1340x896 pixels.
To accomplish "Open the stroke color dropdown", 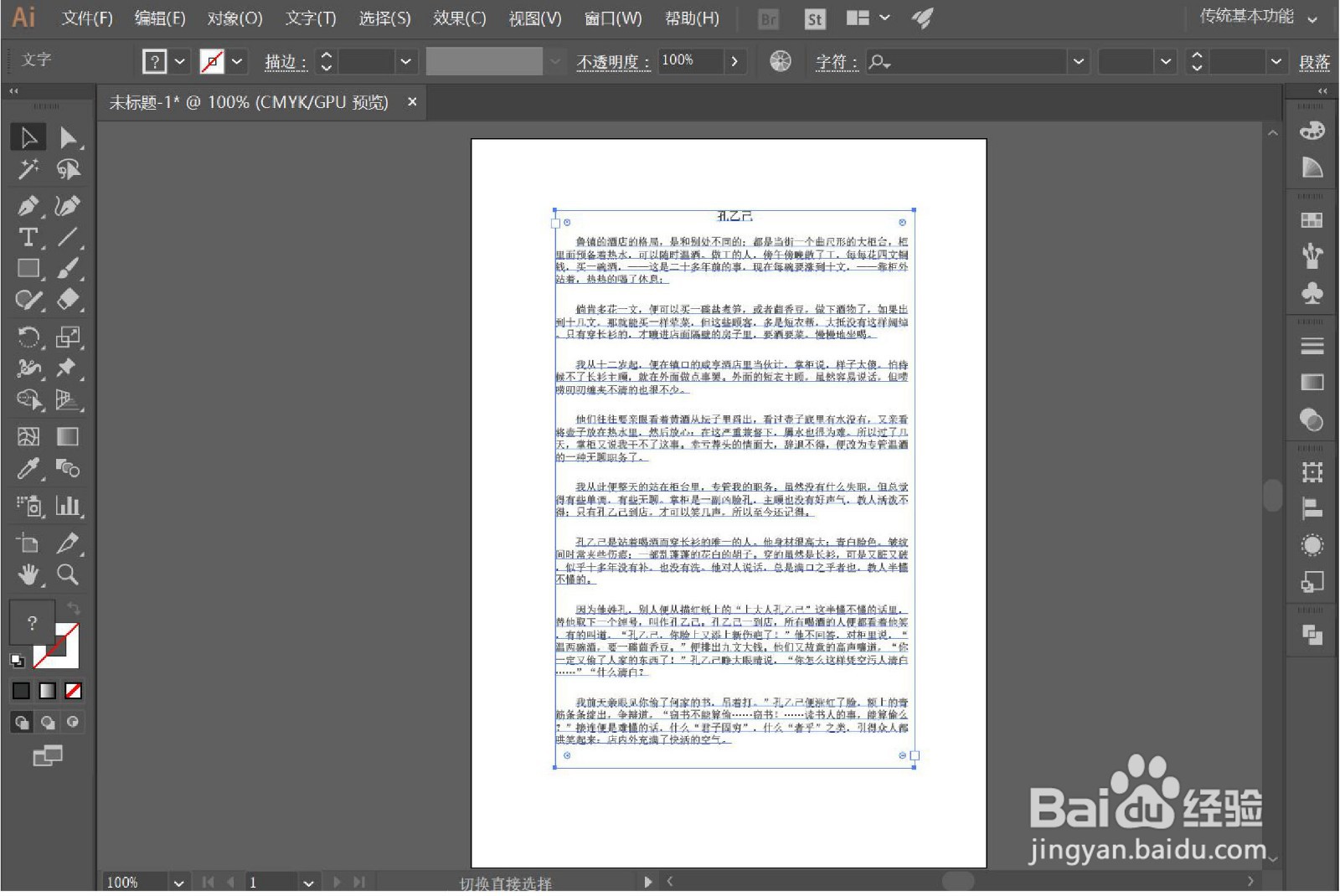I will (238, 61).
